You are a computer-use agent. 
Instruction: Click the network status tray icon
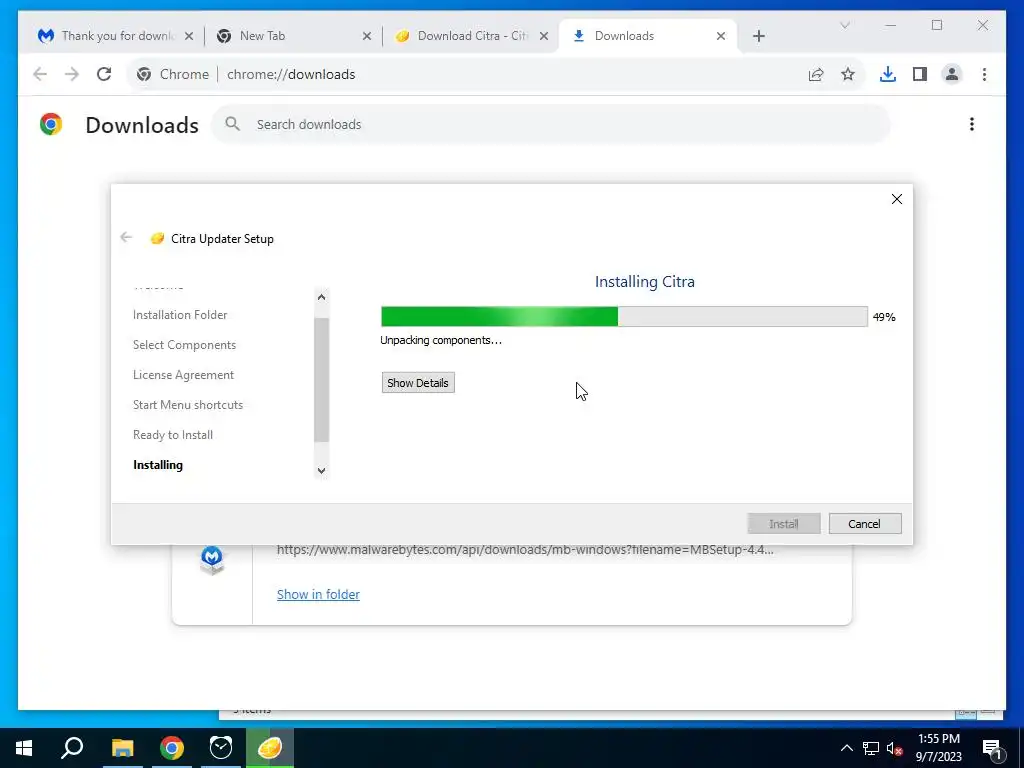(x=871, y=748)
